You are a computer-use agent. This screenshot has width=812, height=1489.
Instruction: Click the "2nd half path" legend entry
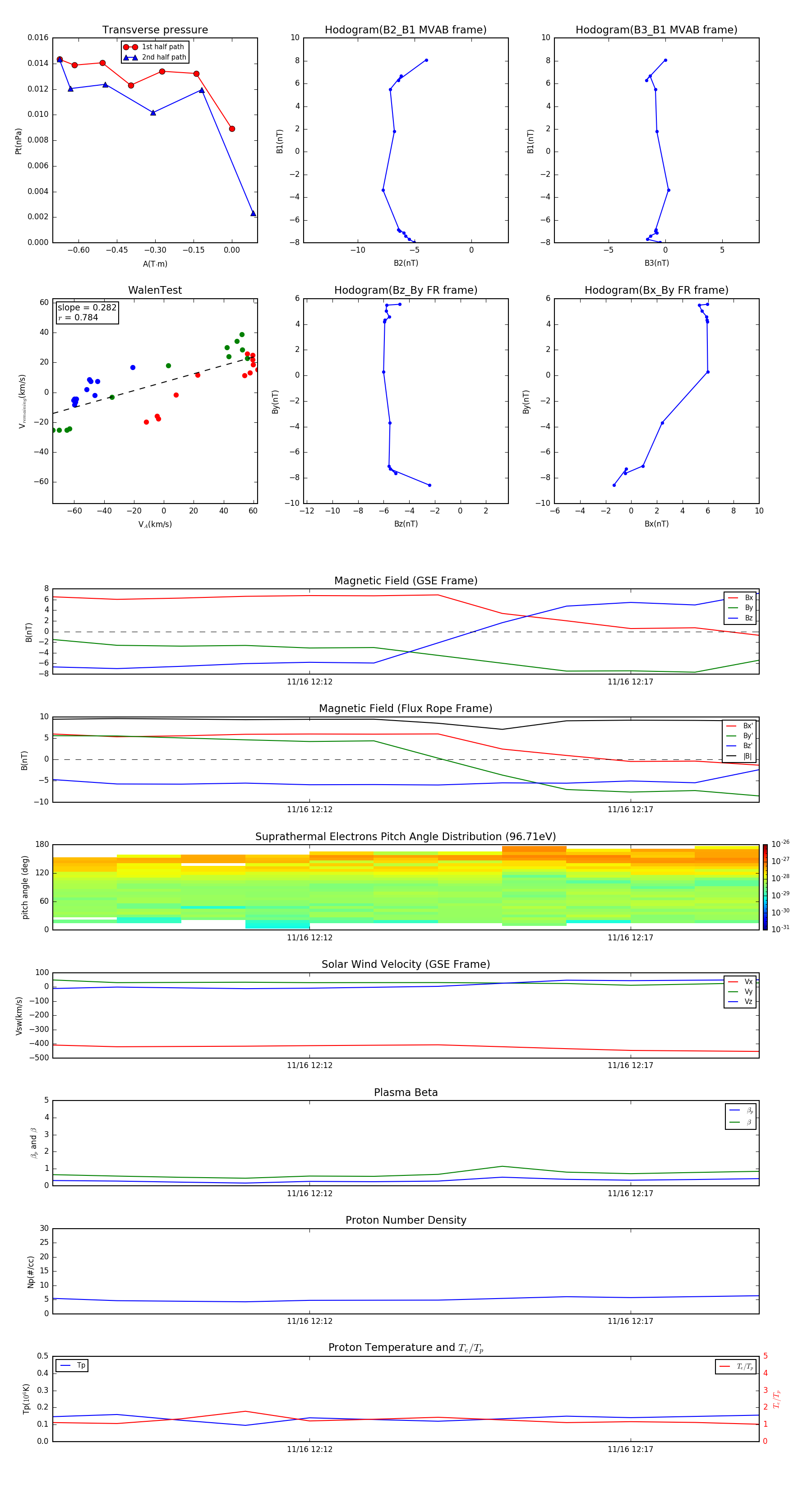tap(154, 57)
